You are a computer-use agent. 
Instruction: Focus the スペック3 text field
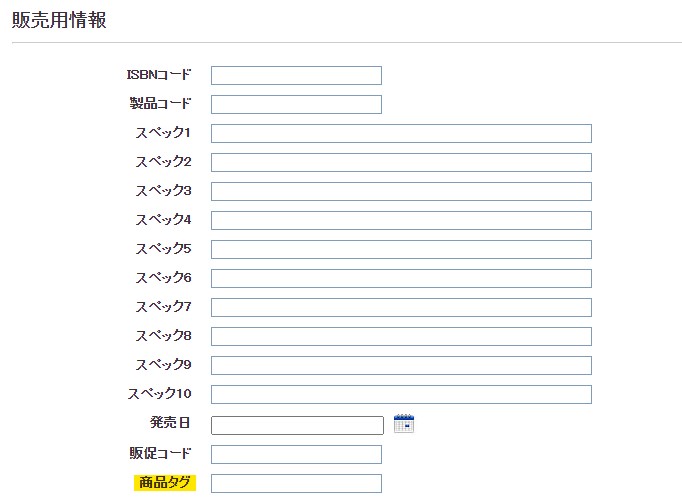[401, 192]
